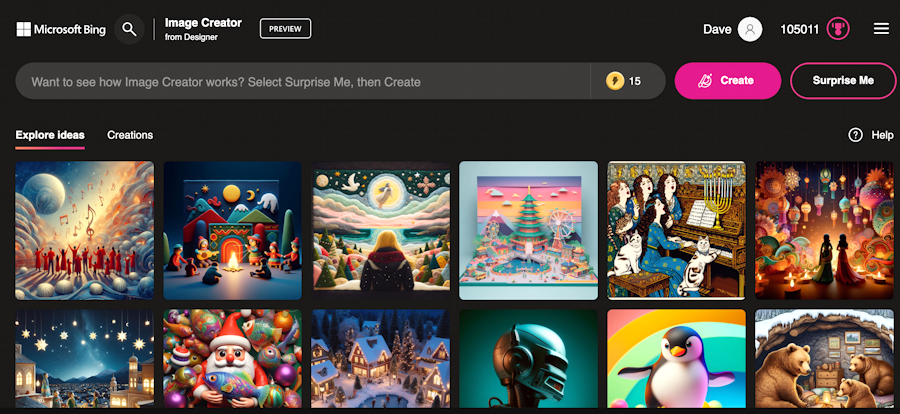Open the bears in cave thumbnail
This screenshot has width=900, height=414.
[824, 359]
